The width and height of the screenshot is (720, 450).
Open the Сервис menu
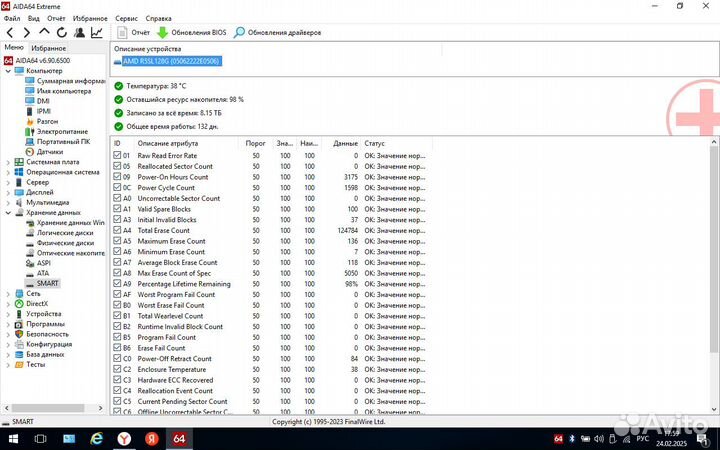126,18
